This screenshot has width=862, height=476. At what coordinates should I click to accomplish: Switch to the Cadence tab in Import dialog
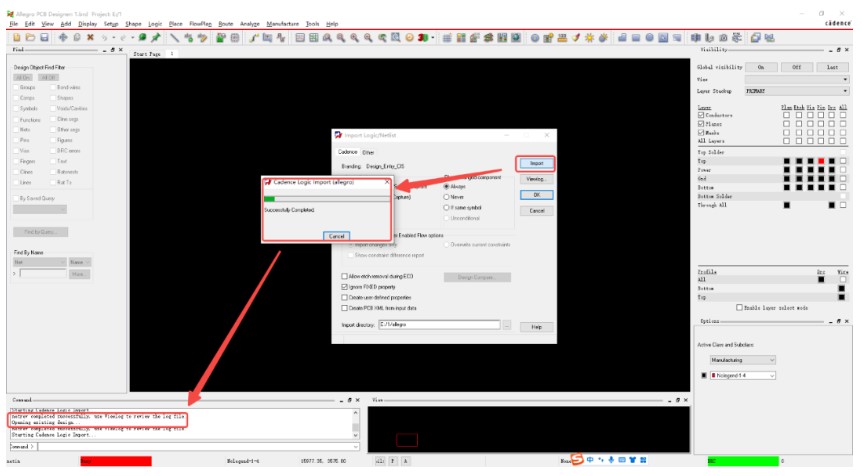click(347, 152)
